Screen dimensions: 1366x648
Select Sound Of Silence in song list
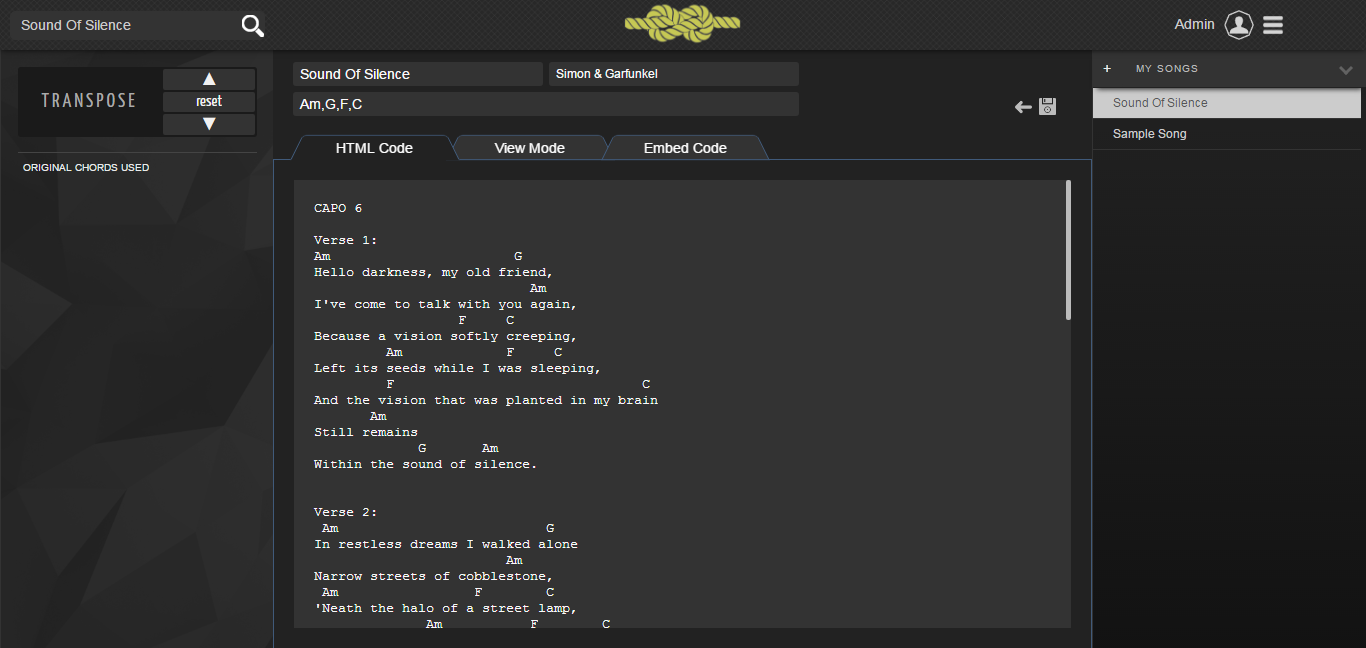click(x=1160, y=103)
